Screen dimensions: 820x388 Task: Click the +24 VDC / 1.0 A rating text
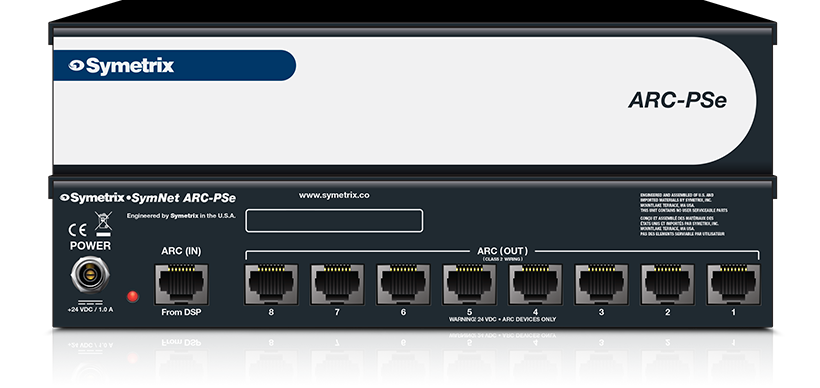pyautogui.click(x=90, y=310)
